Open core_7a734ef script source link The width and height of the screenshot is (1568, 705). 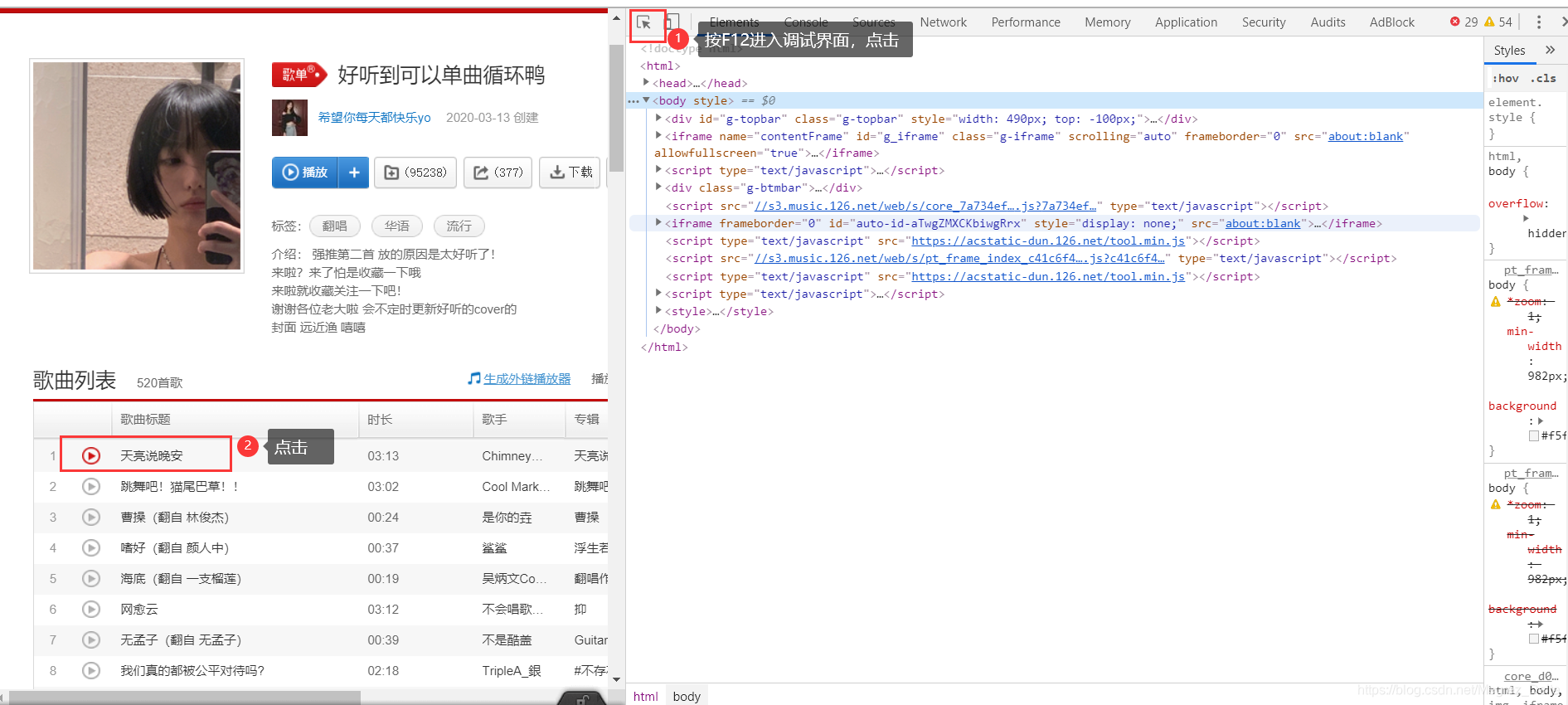925,206
